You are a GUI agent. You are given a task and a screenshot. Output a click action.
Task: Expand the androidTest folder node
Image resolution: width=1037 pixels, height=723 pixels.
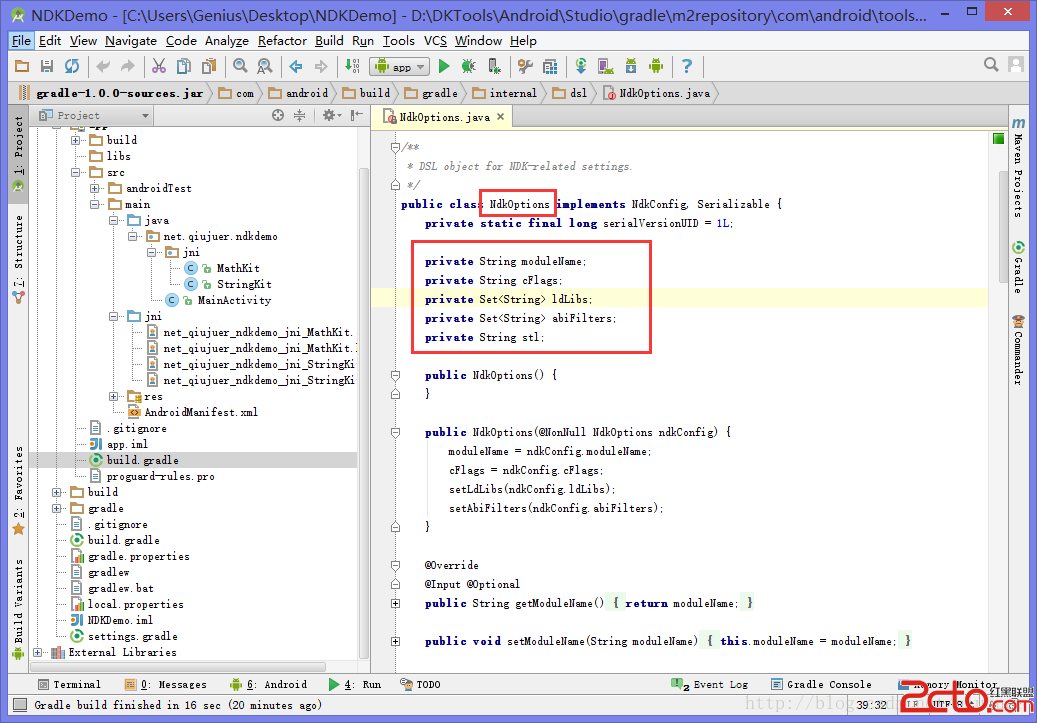click(95, 188)
